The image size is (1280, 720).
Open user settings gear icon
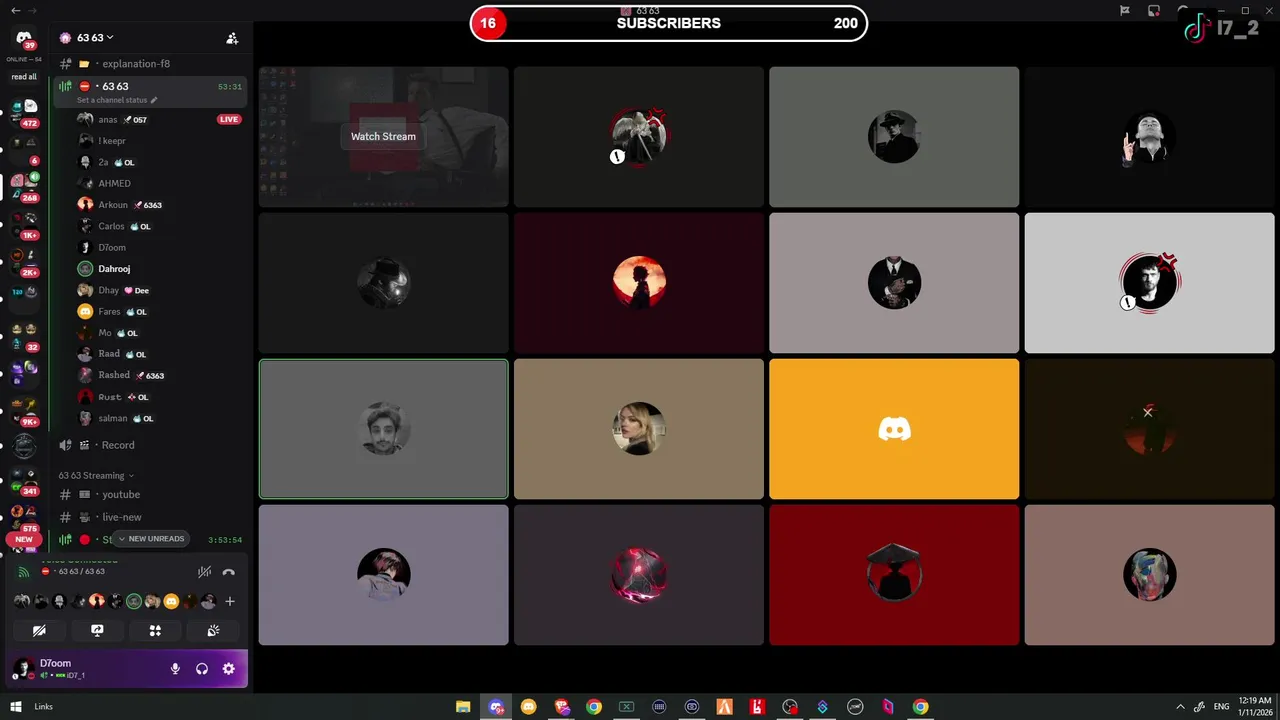tap(228, 669)
